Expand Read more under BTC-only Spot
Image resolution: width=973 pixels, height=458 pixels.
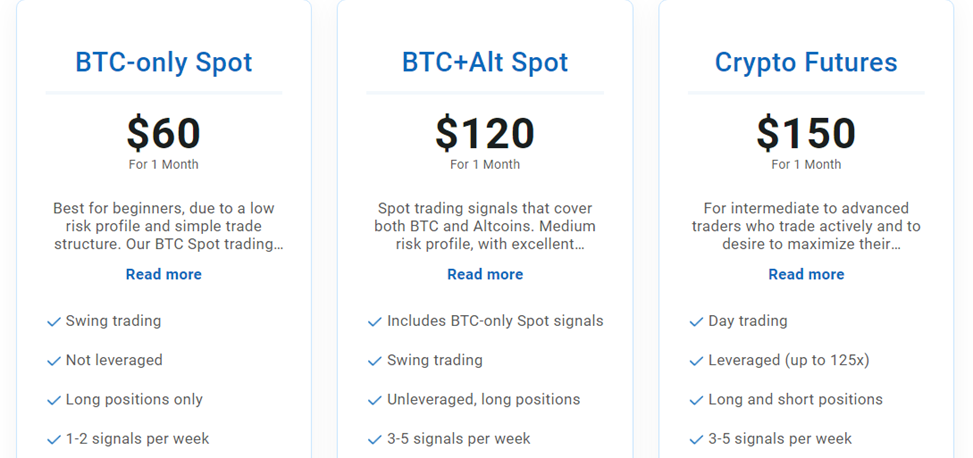coord(164,274)
